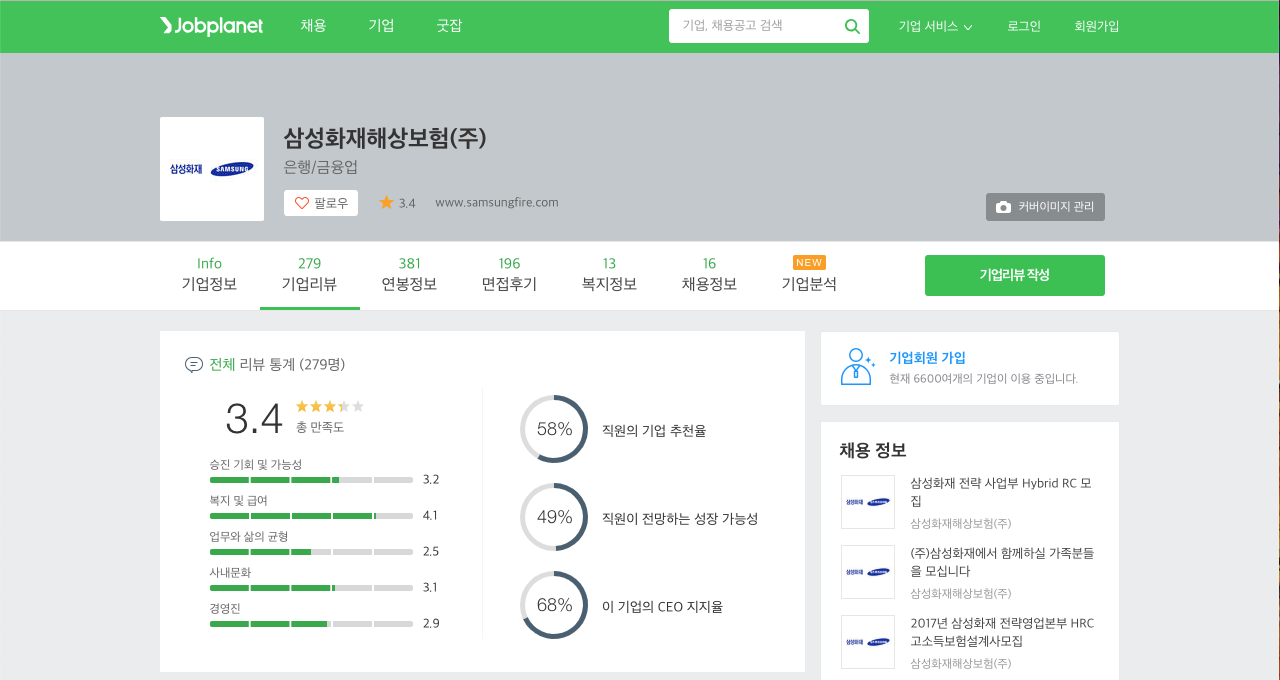The height and width of the screenshot is (680, 1280).
Task: Open the 굿잡 menu in the top bar
Action: click(449, 26)
